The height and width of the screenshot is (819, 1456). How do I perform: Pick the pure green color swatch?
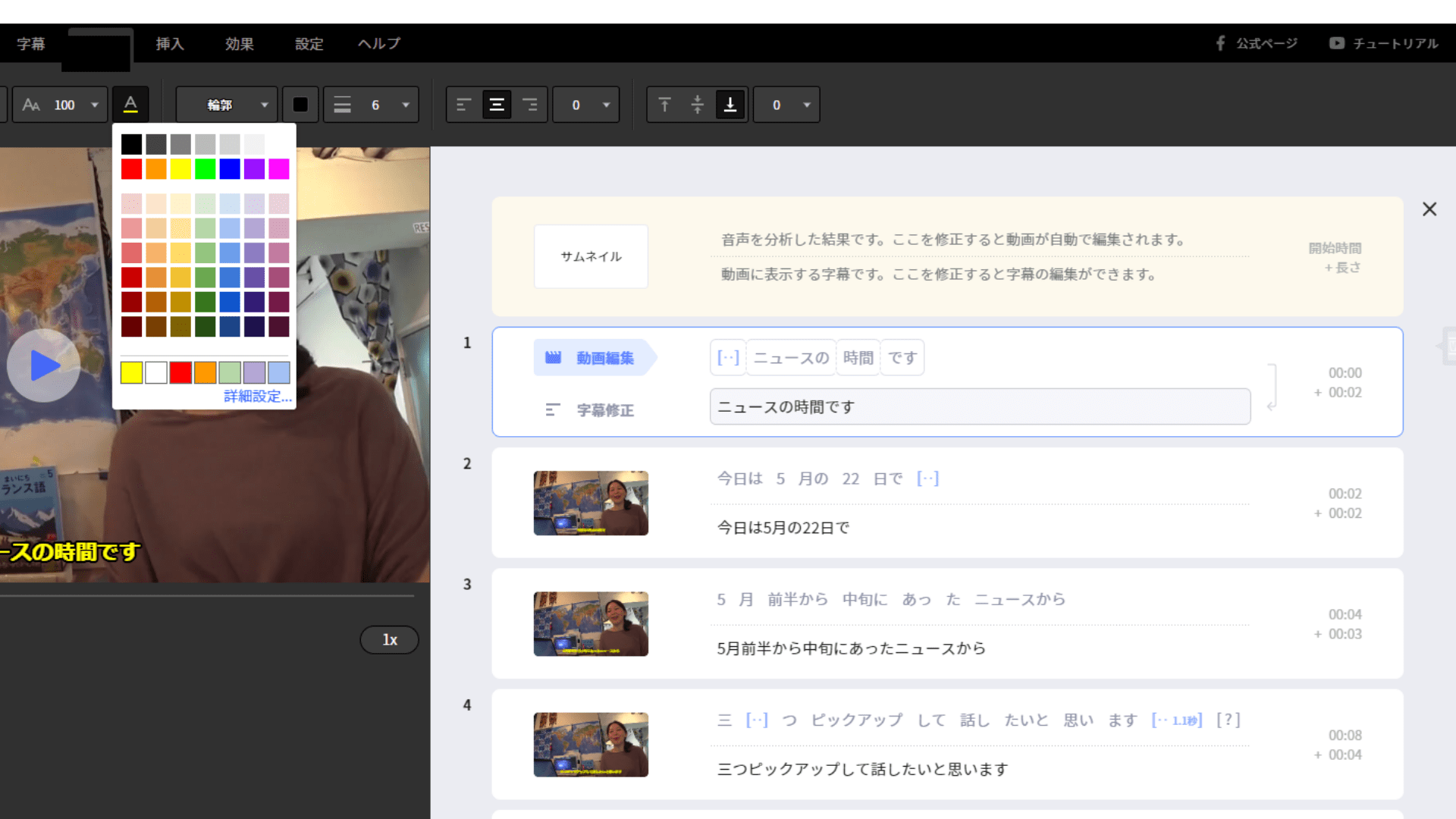click(205, 169)
